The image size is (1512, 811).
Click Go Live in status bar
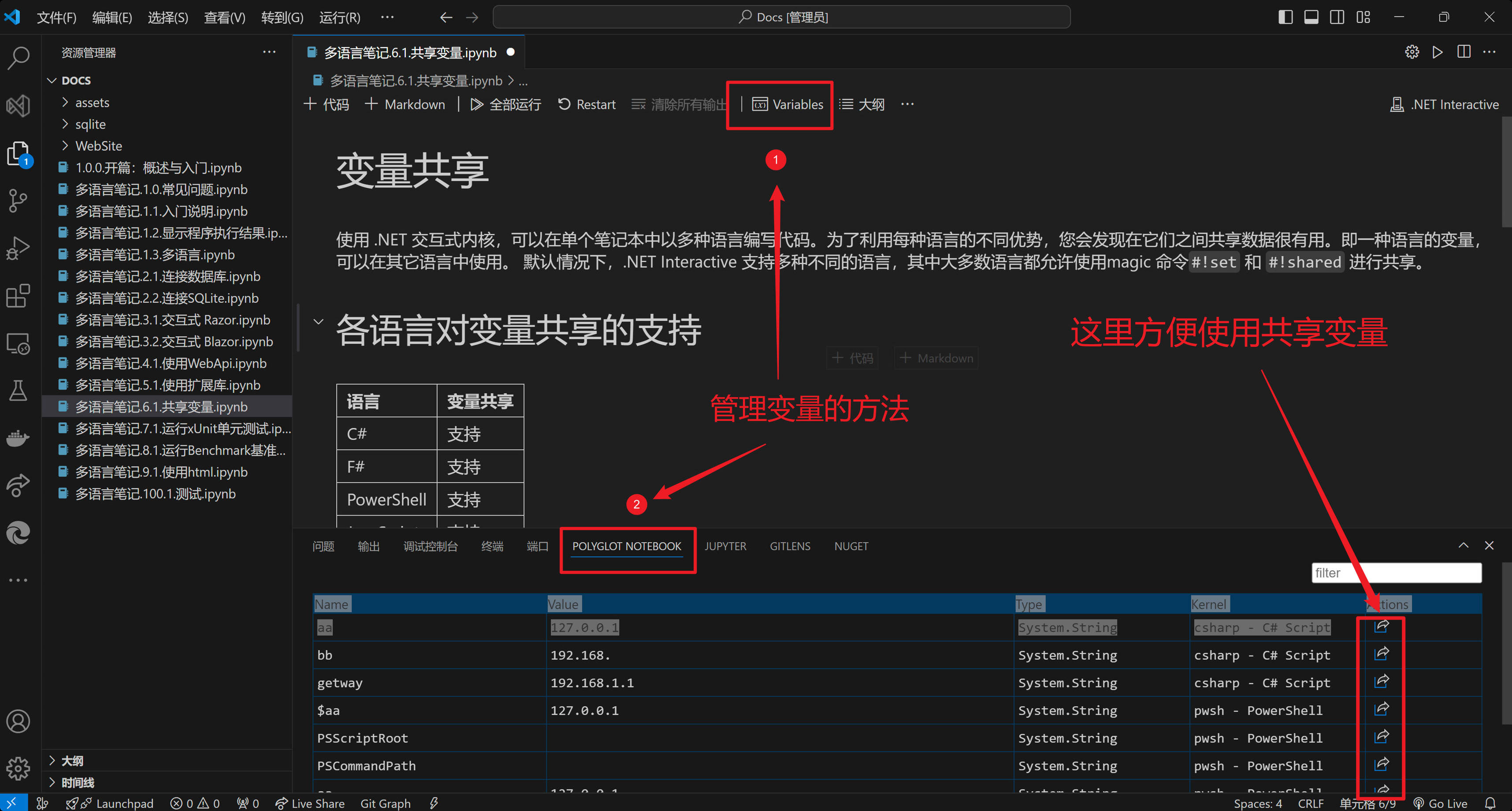[x=1440, y=803]
